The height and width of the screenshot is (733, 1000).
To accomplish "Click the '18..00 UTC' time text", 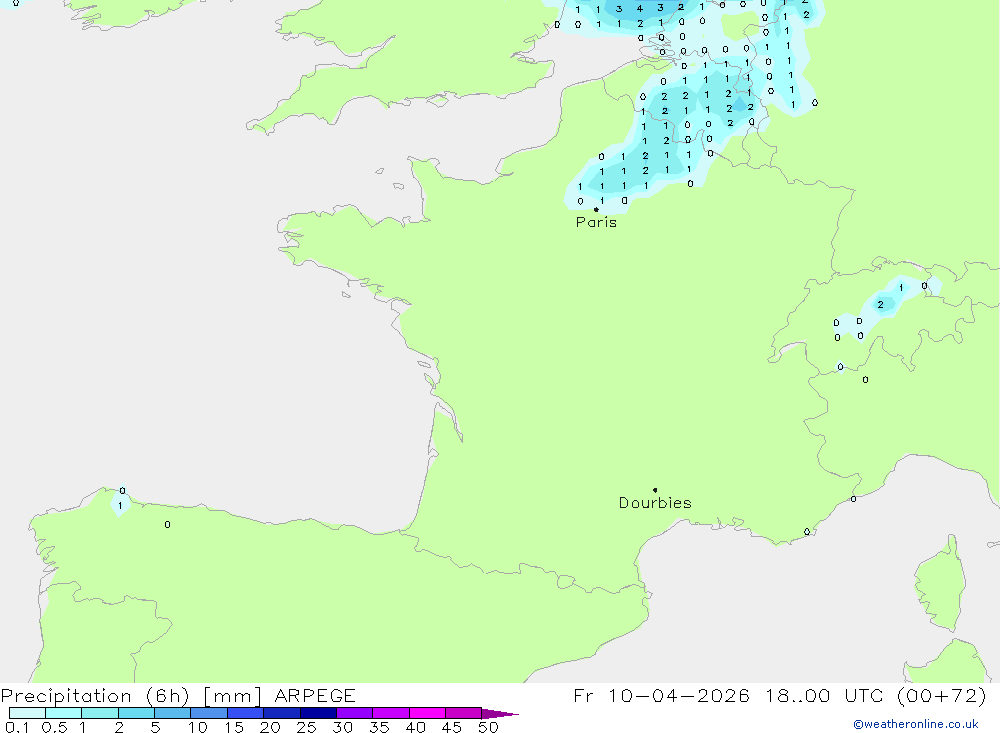I will [823, 695].
